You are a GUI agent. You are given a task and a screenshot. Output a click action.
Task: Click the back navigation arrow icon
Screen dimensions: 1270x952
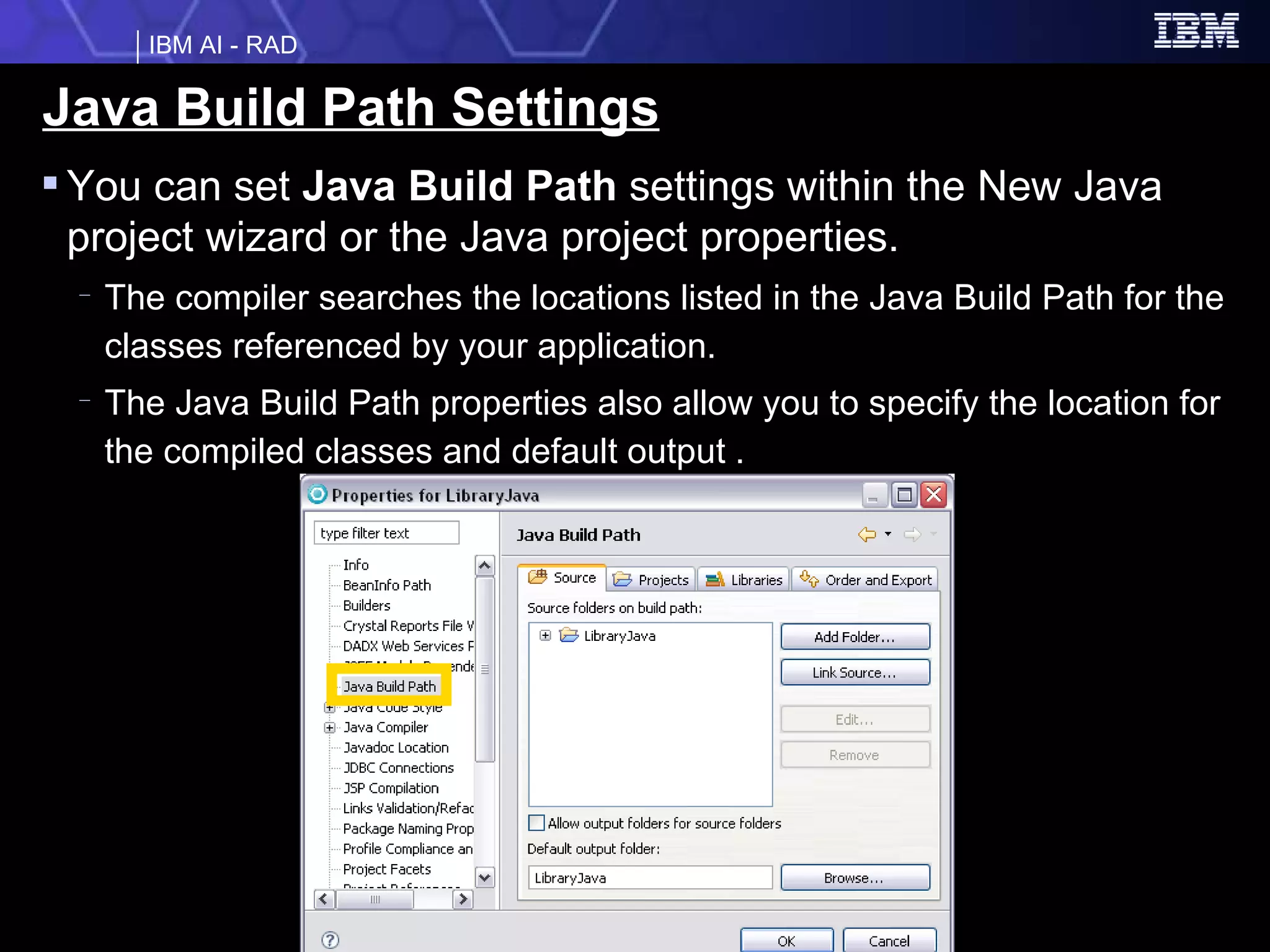coord(867,534)
